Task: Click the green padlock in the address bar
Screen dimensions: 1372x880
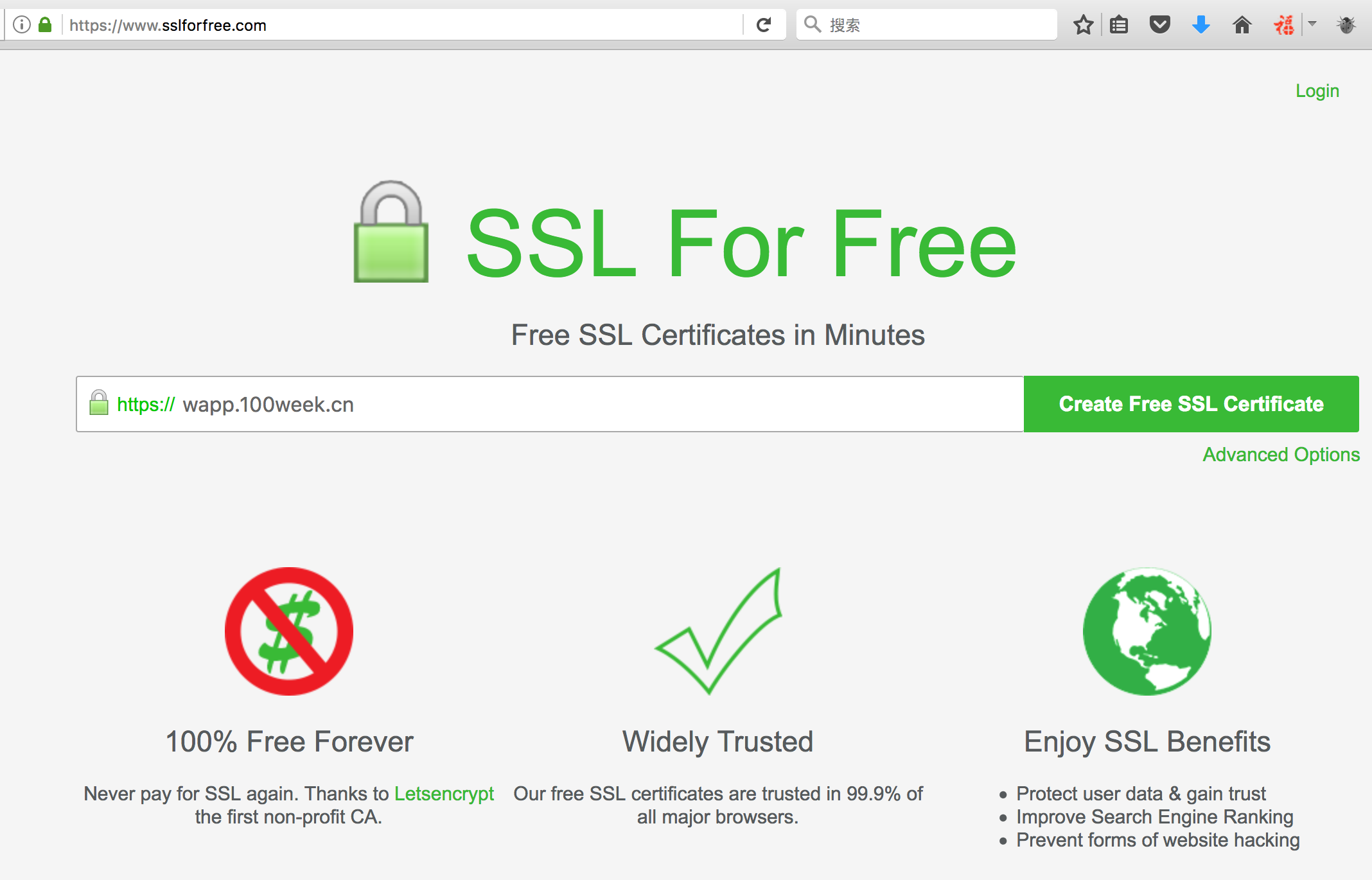Action: coord(45,25)
